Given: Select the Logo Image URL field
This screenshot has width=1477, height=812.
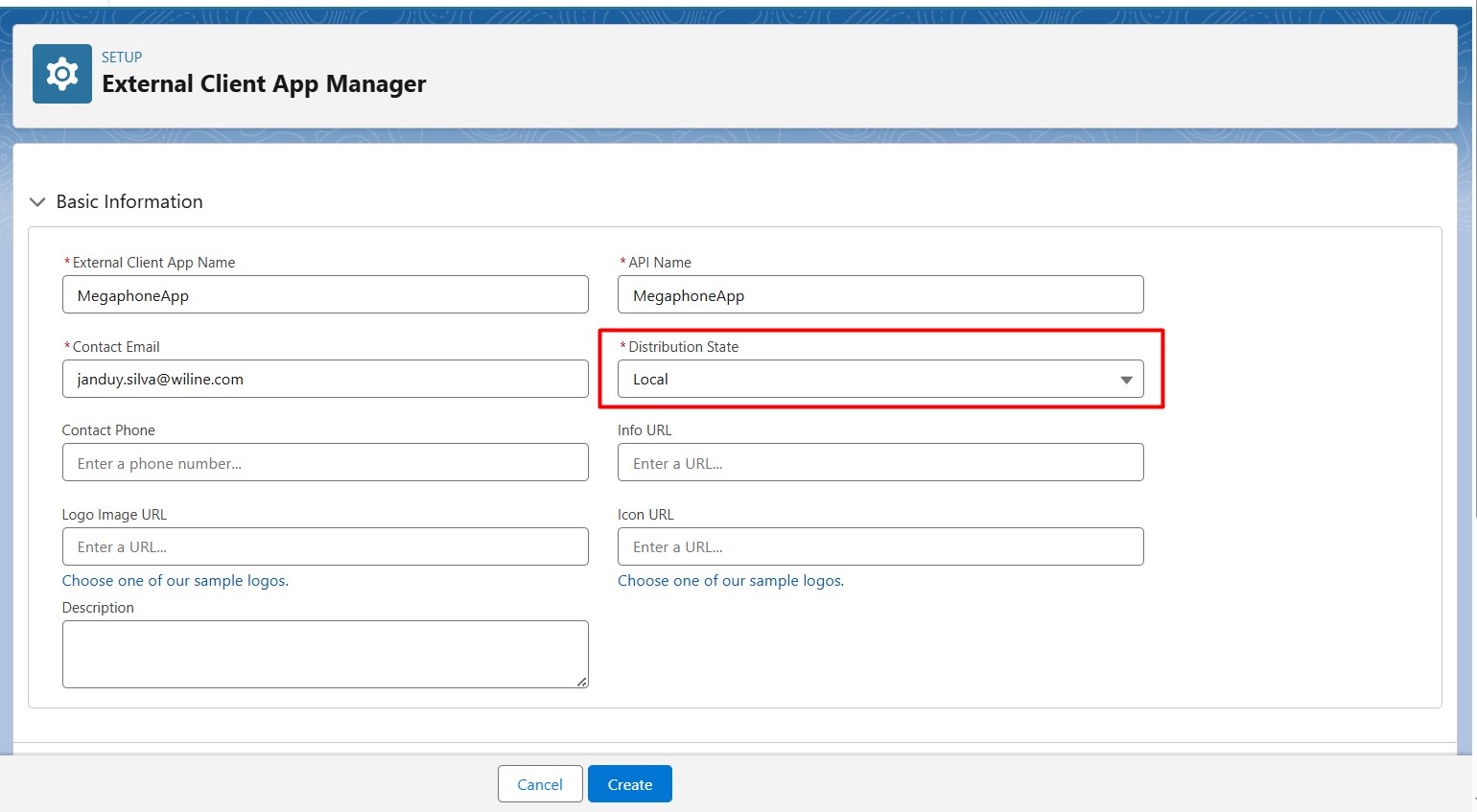Looking at the screenshot, I should click(x=325, y=546).
